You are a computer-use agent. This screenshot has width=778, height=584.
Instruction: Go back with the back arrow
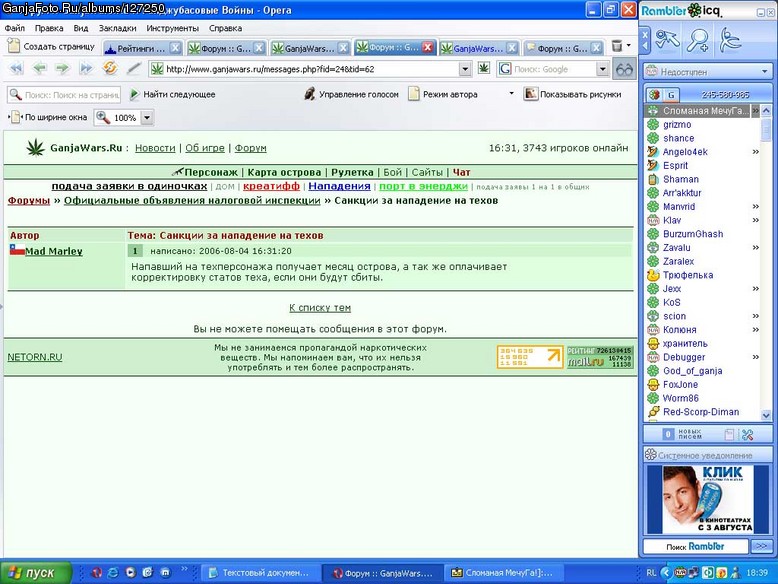pyautogui.click(x=40, y=68)
